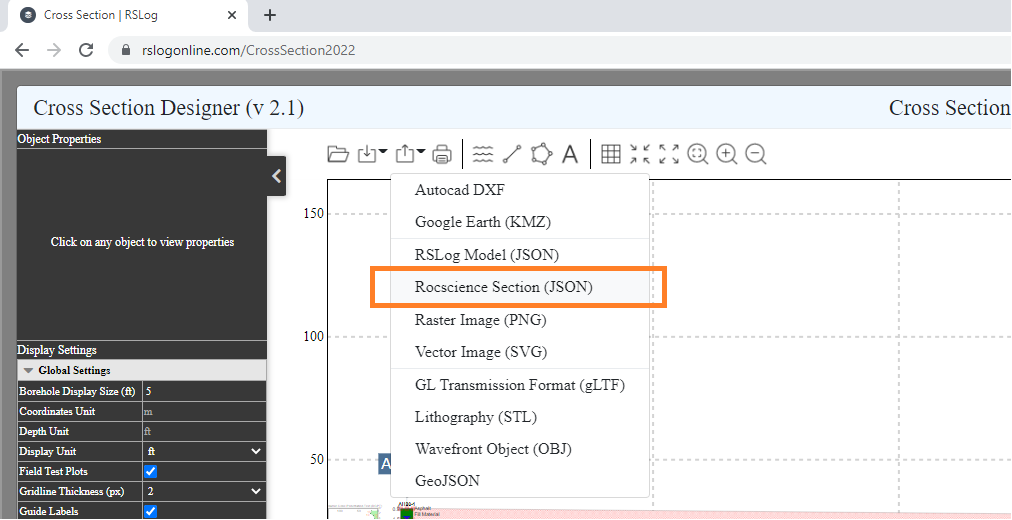Screen dimensions: 1012x520
Task: Click the zoom to fit magnifier icon
Action: tap(698, 154)
